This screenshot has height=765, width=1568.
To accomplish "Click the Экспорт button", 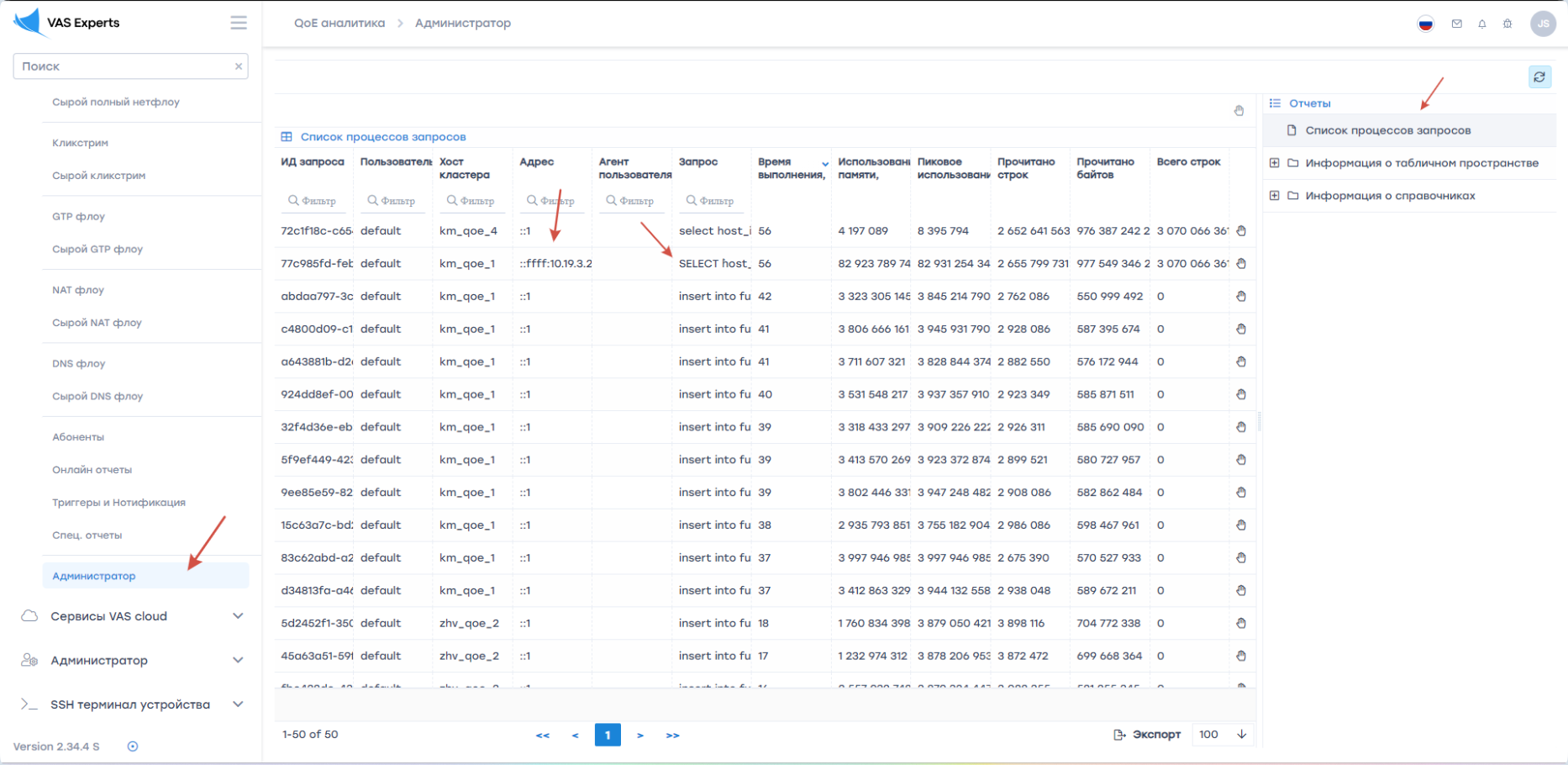I will (1147, 735).
